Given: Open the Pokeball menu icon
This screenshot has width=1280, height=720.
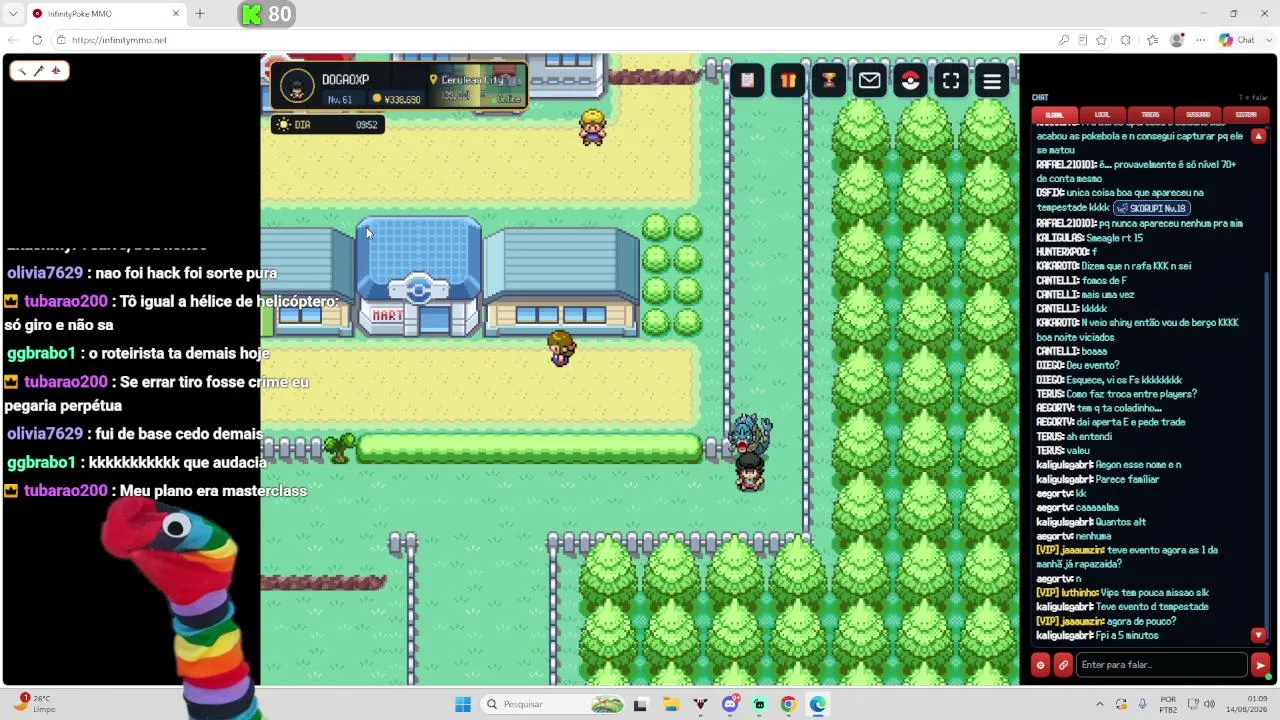Looking at the screenshot, I should tap(910, 81).
